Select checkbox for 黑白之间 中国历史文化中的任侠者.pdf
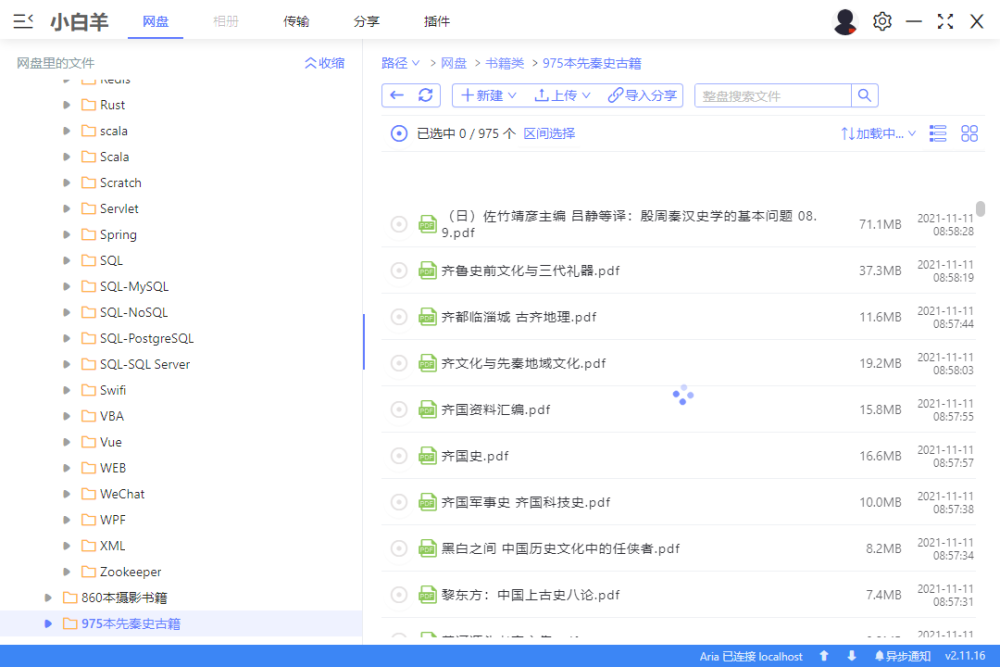 (x=399, y=548)
